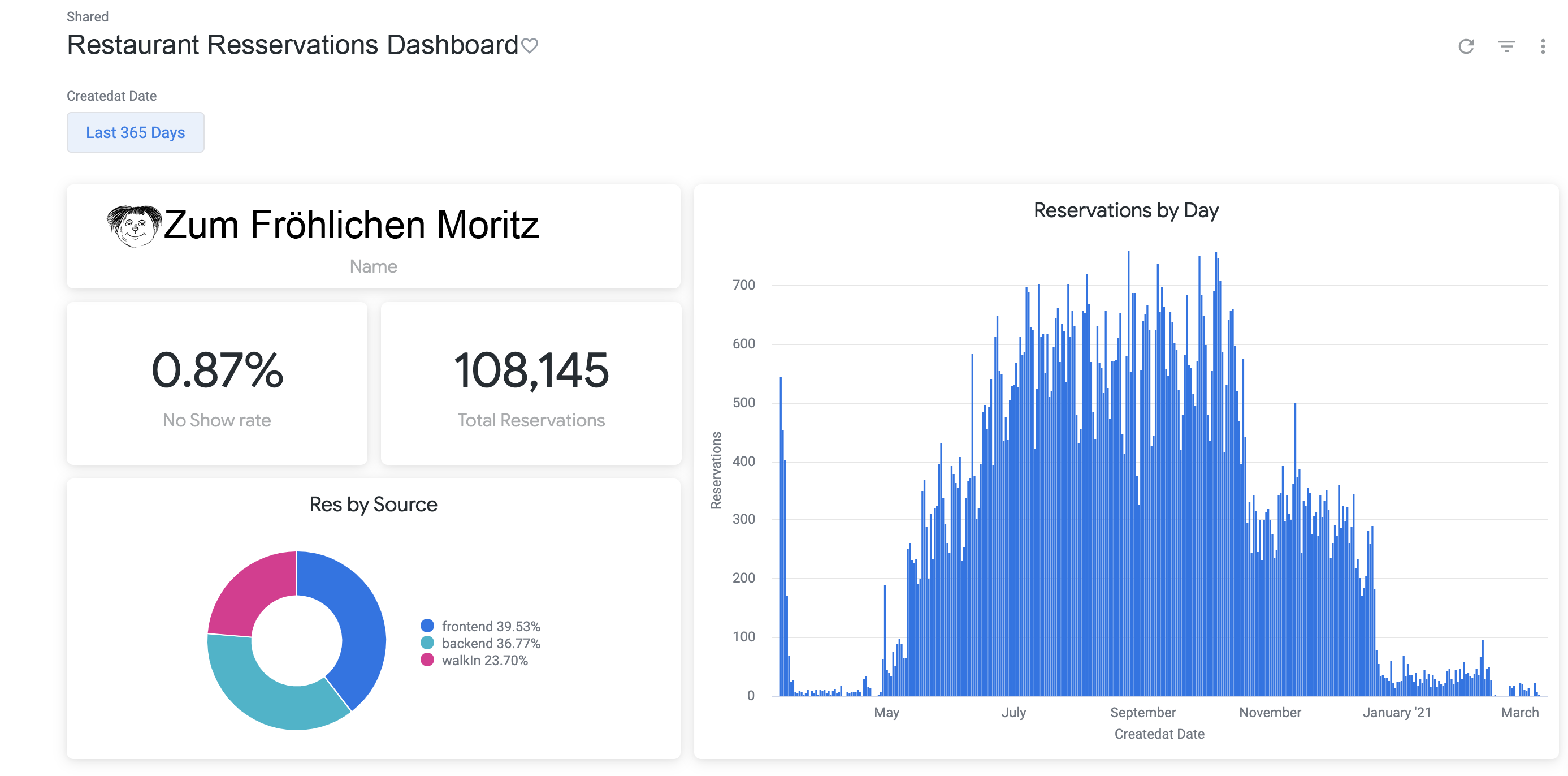Toggle frontend series in the donut legend
The image size is (1568, 776).
490,626
